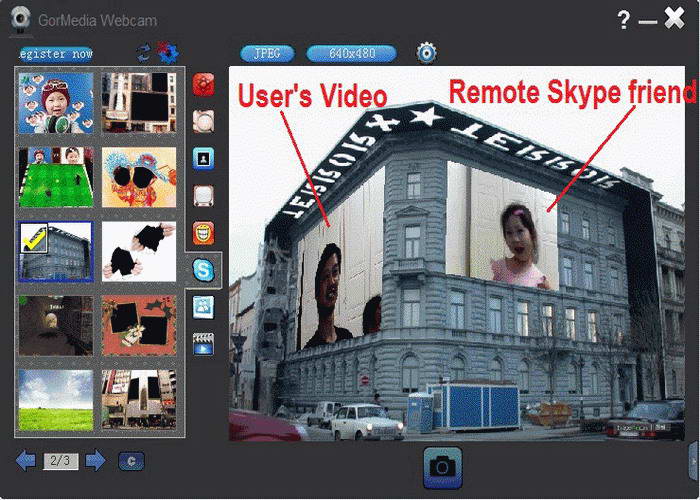Open the Skype effects tab in sidebar

click(x=203, y=270)
